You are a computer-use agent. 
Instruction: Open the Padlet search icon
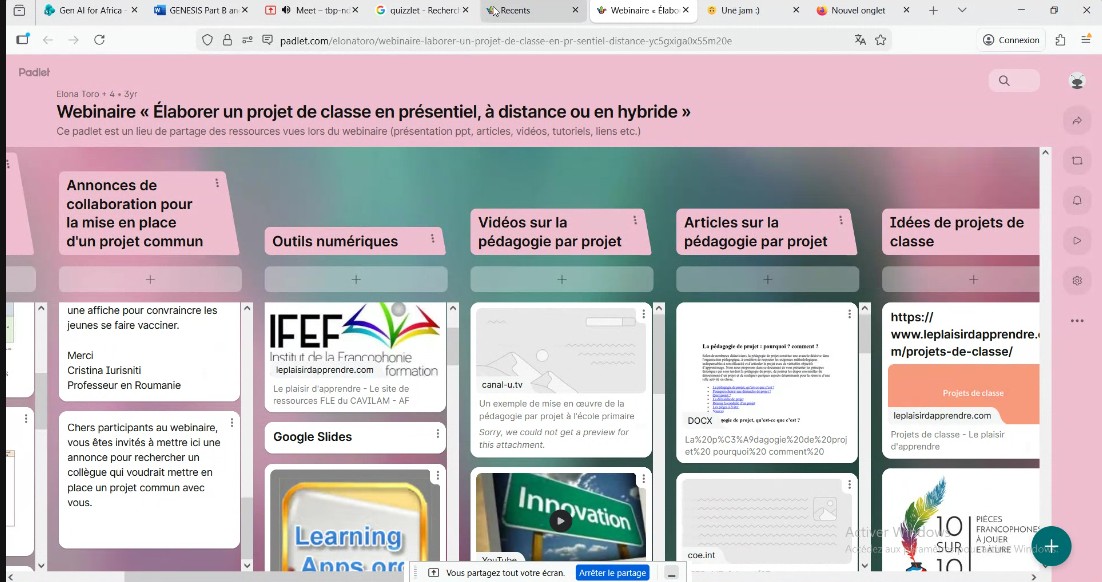pos(1004,81)
